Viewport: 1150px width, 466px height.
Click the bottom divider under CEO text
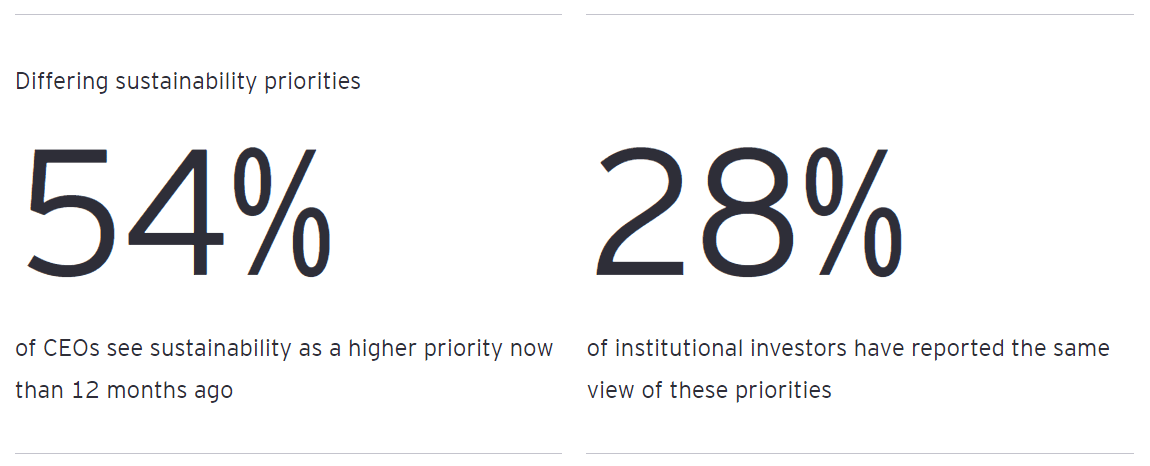288,454
